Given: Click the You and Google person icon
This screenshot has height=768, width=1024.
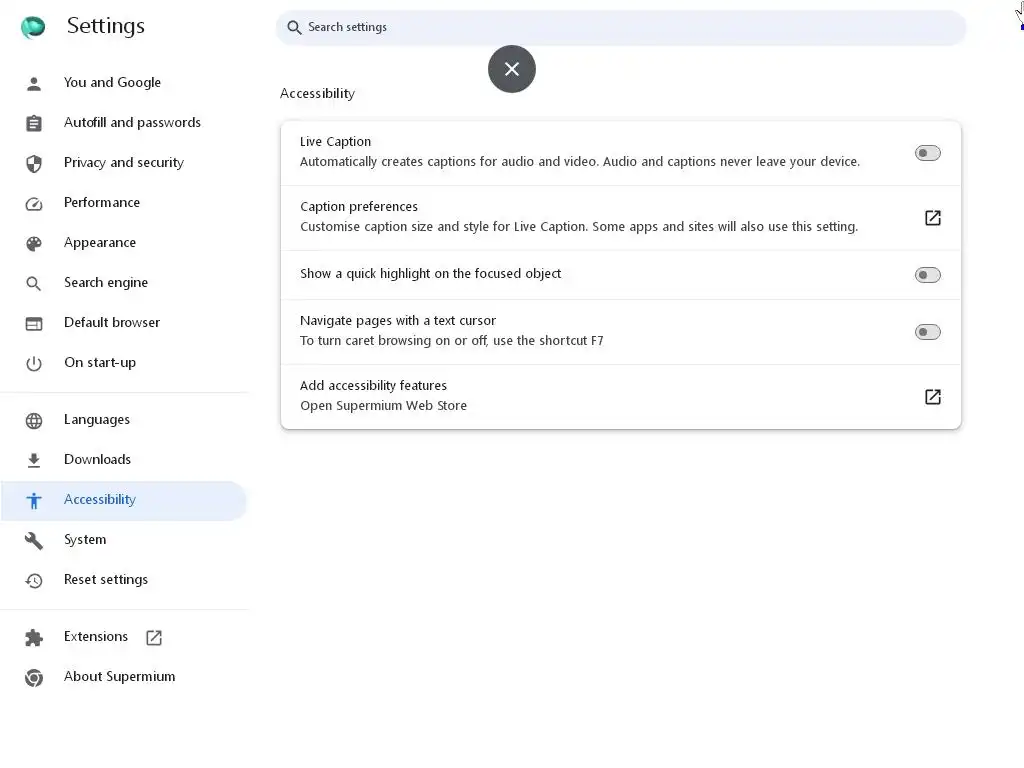Looking at the screenshot, I should (x=34, y=84).
